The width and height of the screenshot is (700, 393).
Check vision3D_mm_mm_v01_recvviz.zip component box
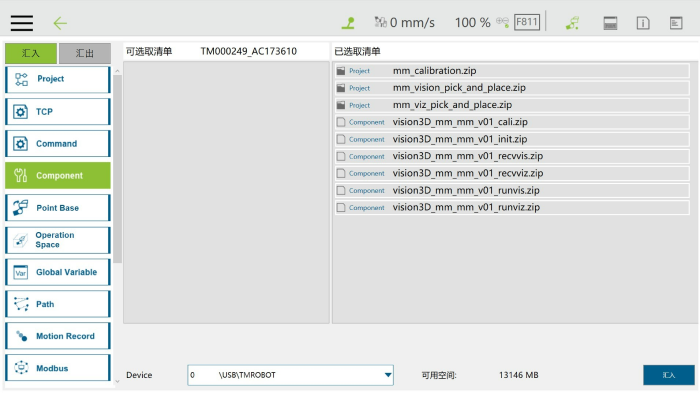(x=341, y=173)
